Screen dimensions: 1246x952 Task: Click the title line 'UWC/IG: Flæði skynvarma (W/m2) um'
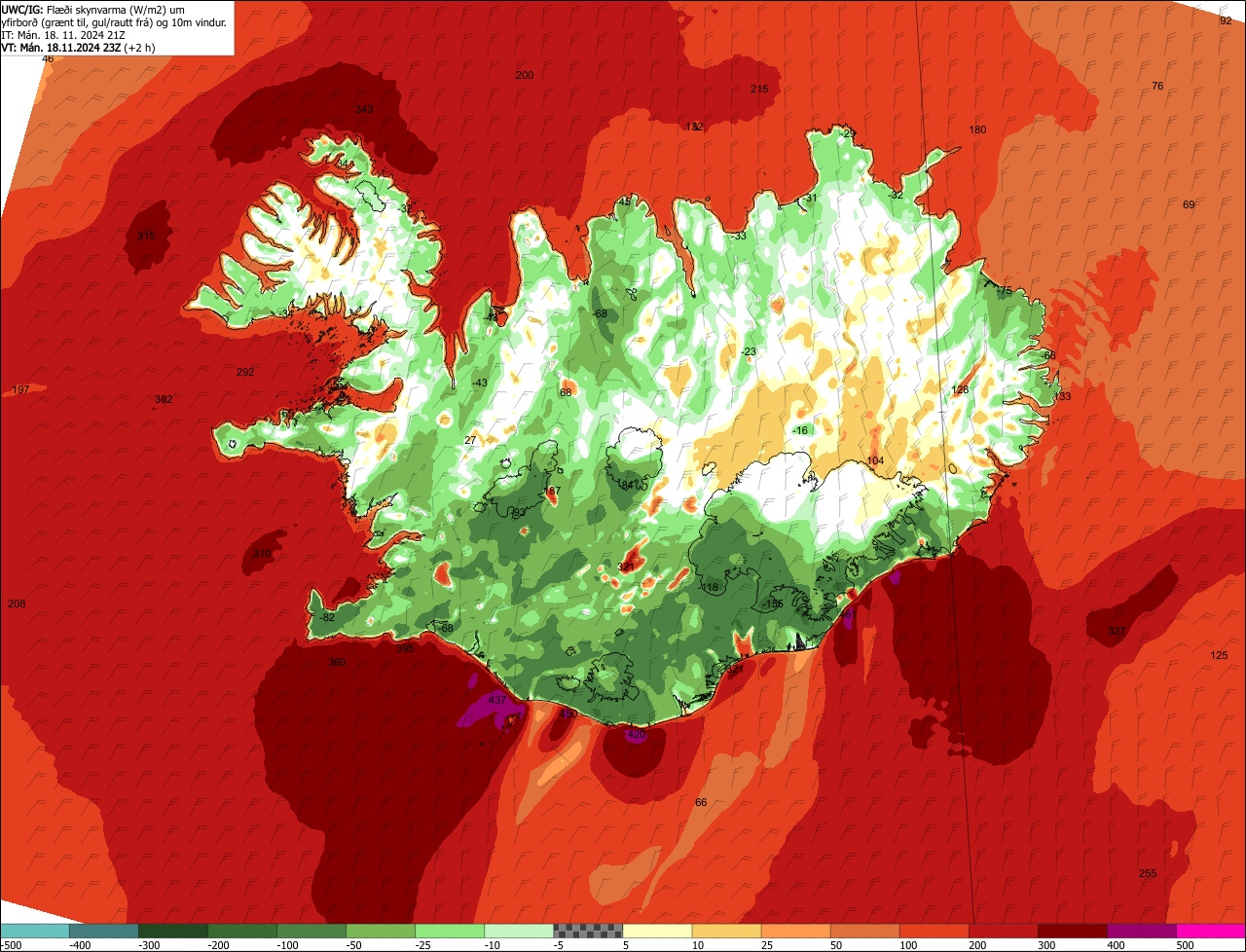pos(93,9)
